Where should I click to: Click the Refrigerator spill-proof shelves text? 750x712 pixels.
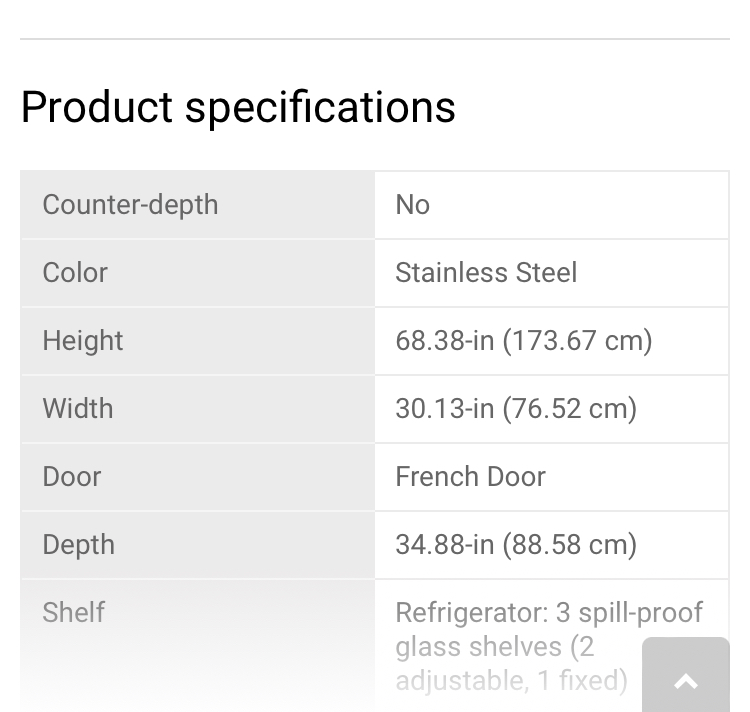click(549, 613)
